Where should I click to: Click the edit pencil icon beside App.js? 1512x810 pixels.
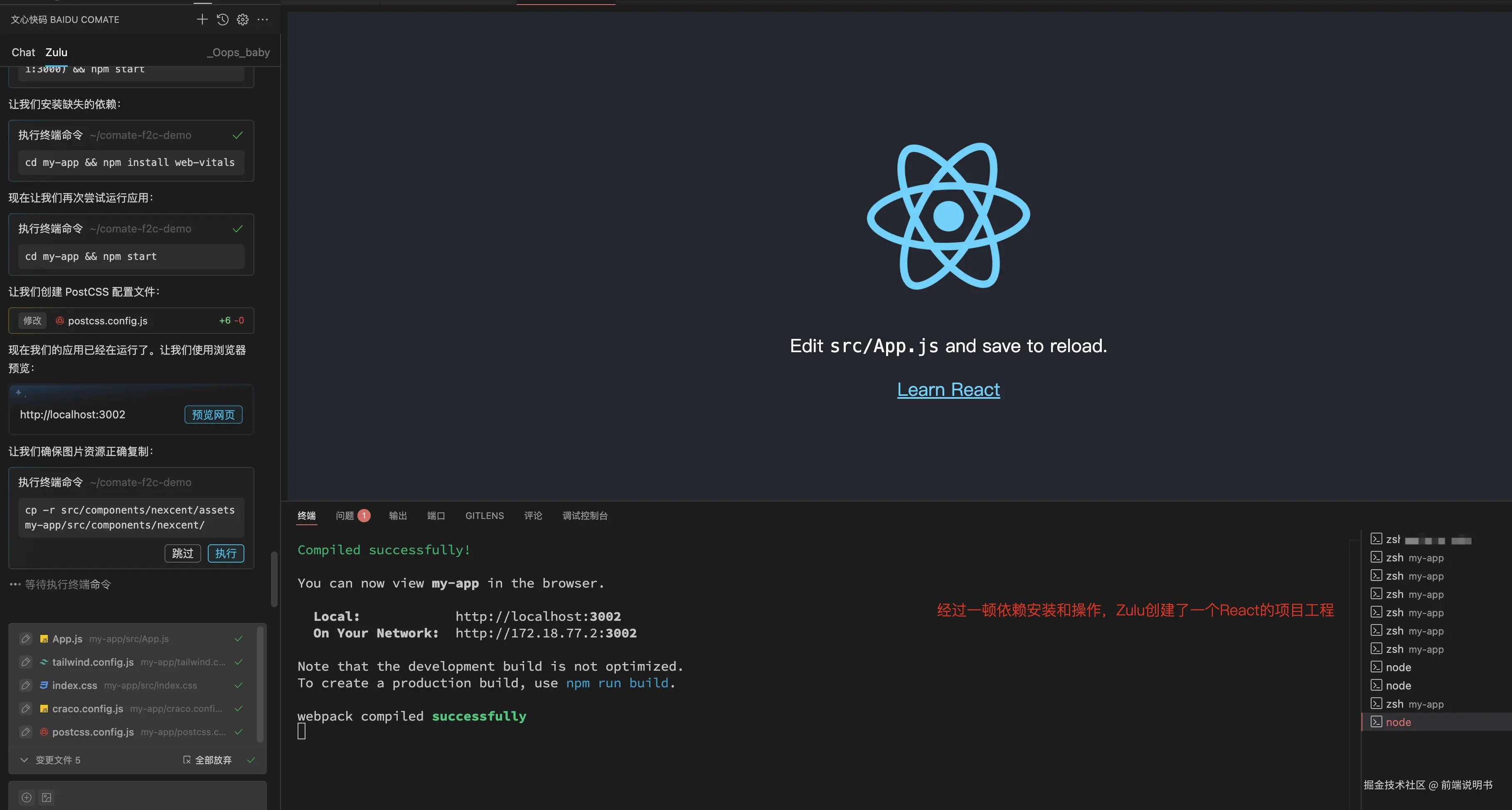coord(26,639)
